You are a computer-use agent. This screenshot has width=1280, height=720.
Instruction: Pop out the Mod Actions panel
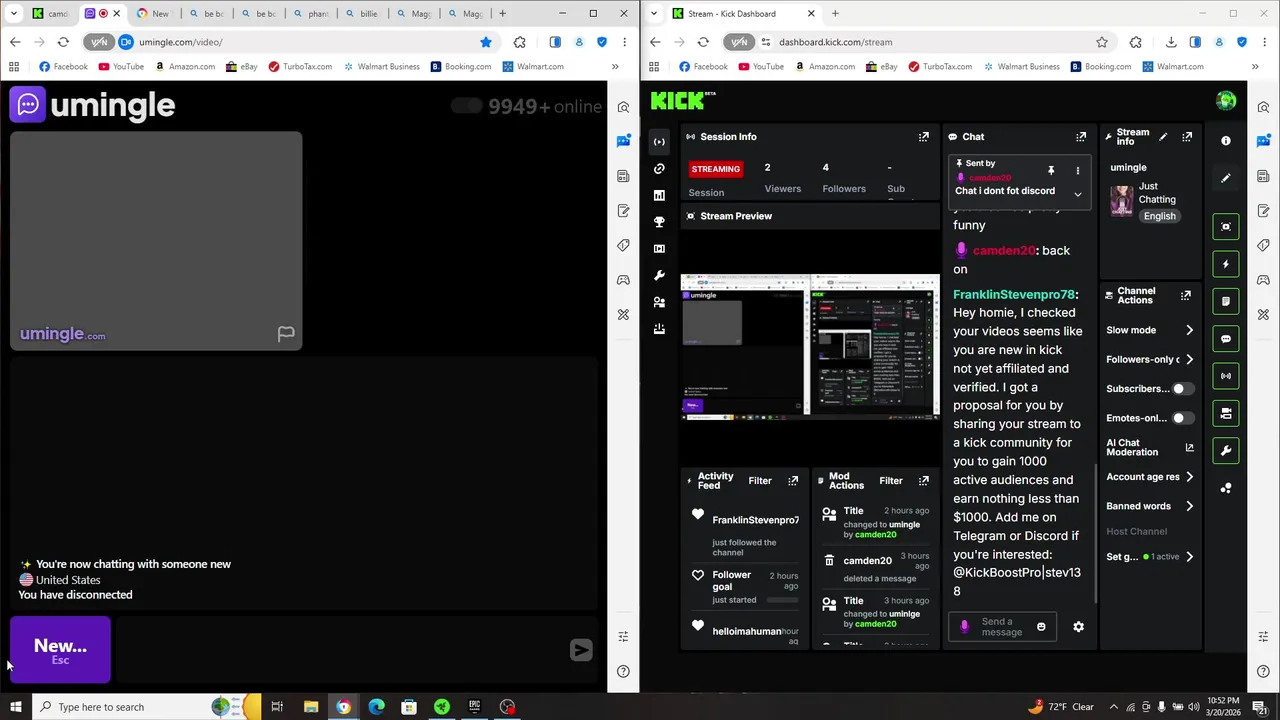(x=924, y=481)
